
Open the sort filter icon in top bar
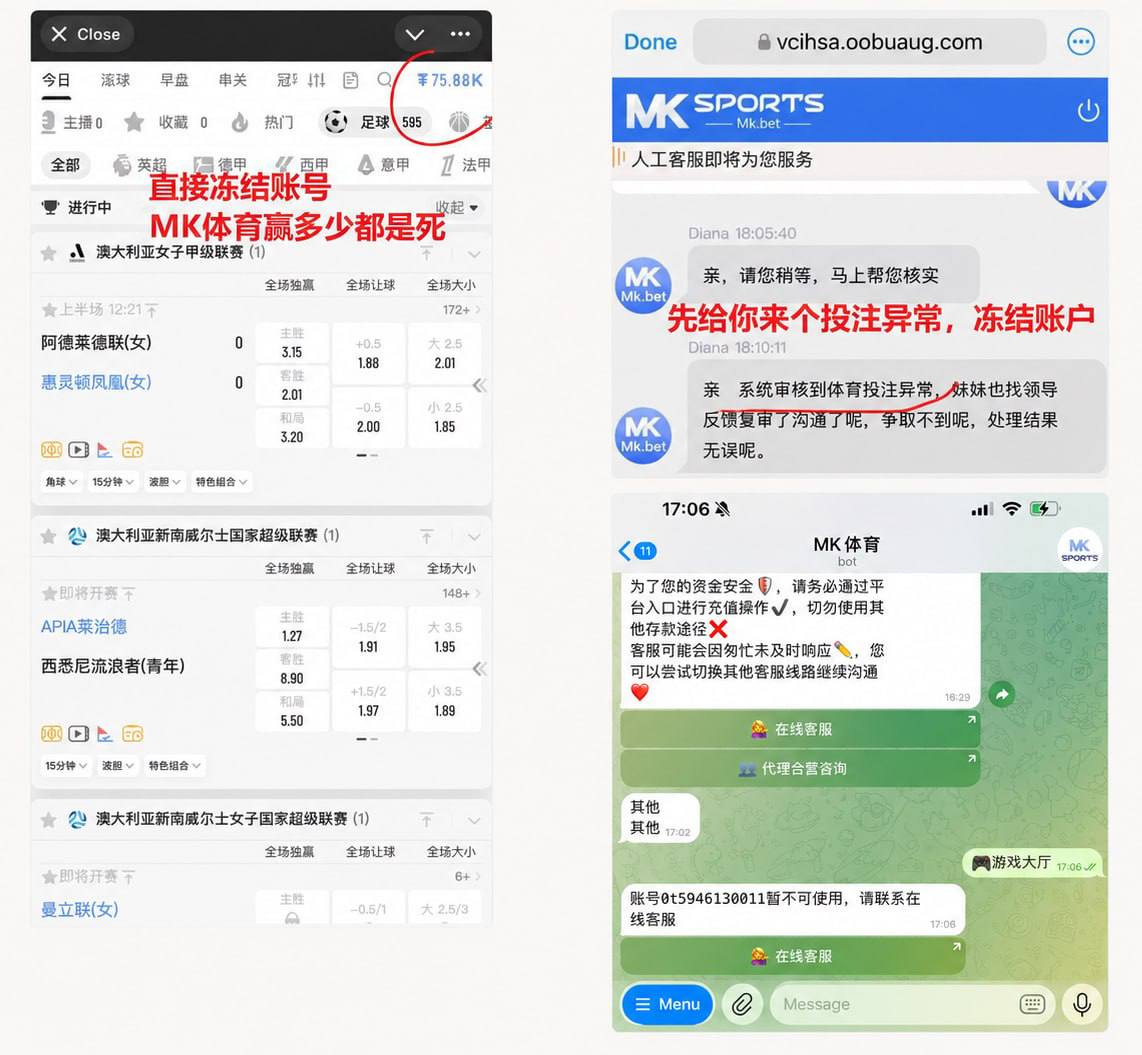tap(316, 80)
